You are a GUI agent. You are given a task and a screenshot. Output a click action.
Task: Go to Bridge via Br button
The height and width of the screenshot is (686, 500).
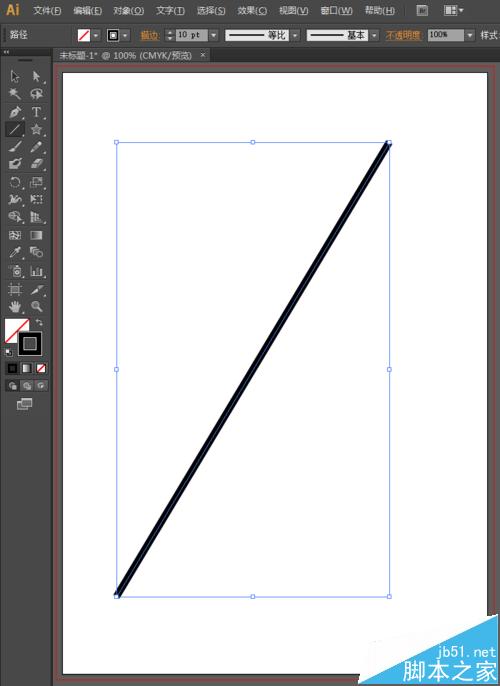tap(422, 10)
